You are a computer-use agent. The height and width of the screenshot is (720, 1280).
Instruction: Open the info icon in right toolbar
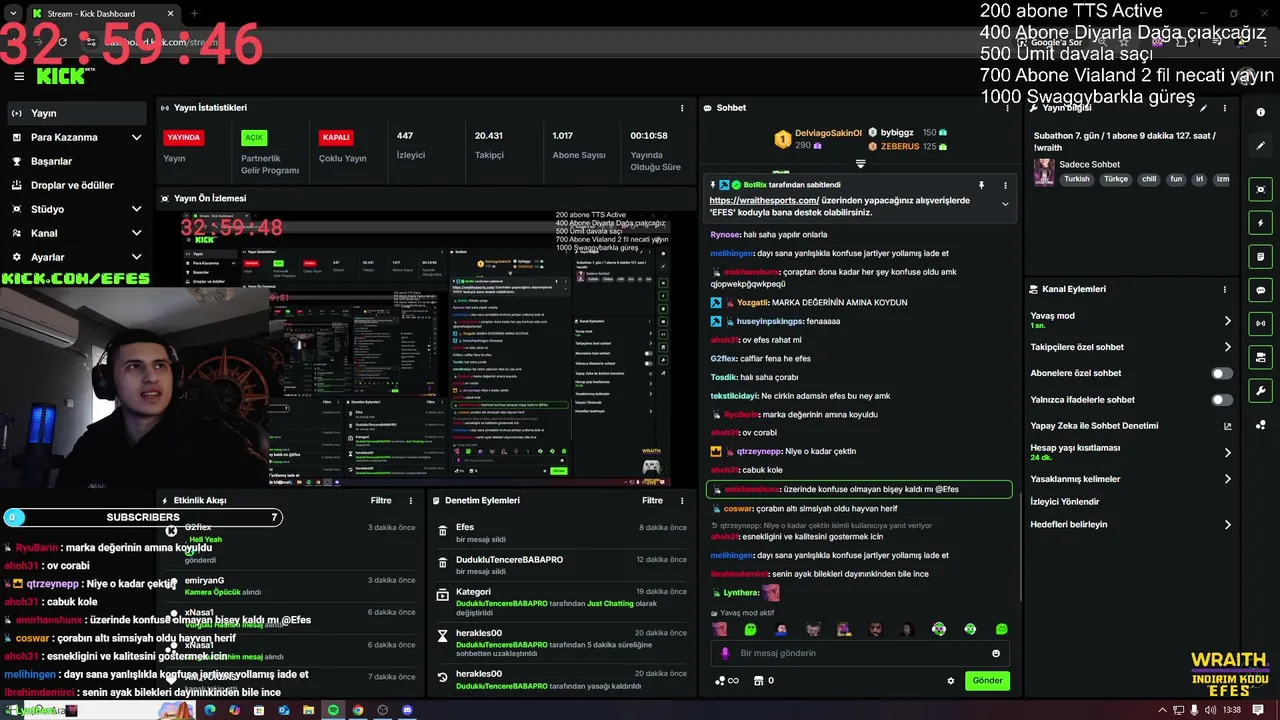tap(1260, 112)
